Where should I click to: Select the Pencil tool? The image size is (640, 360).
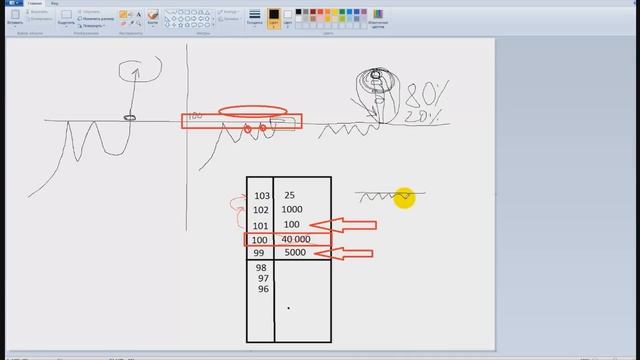tap(123, 14)
